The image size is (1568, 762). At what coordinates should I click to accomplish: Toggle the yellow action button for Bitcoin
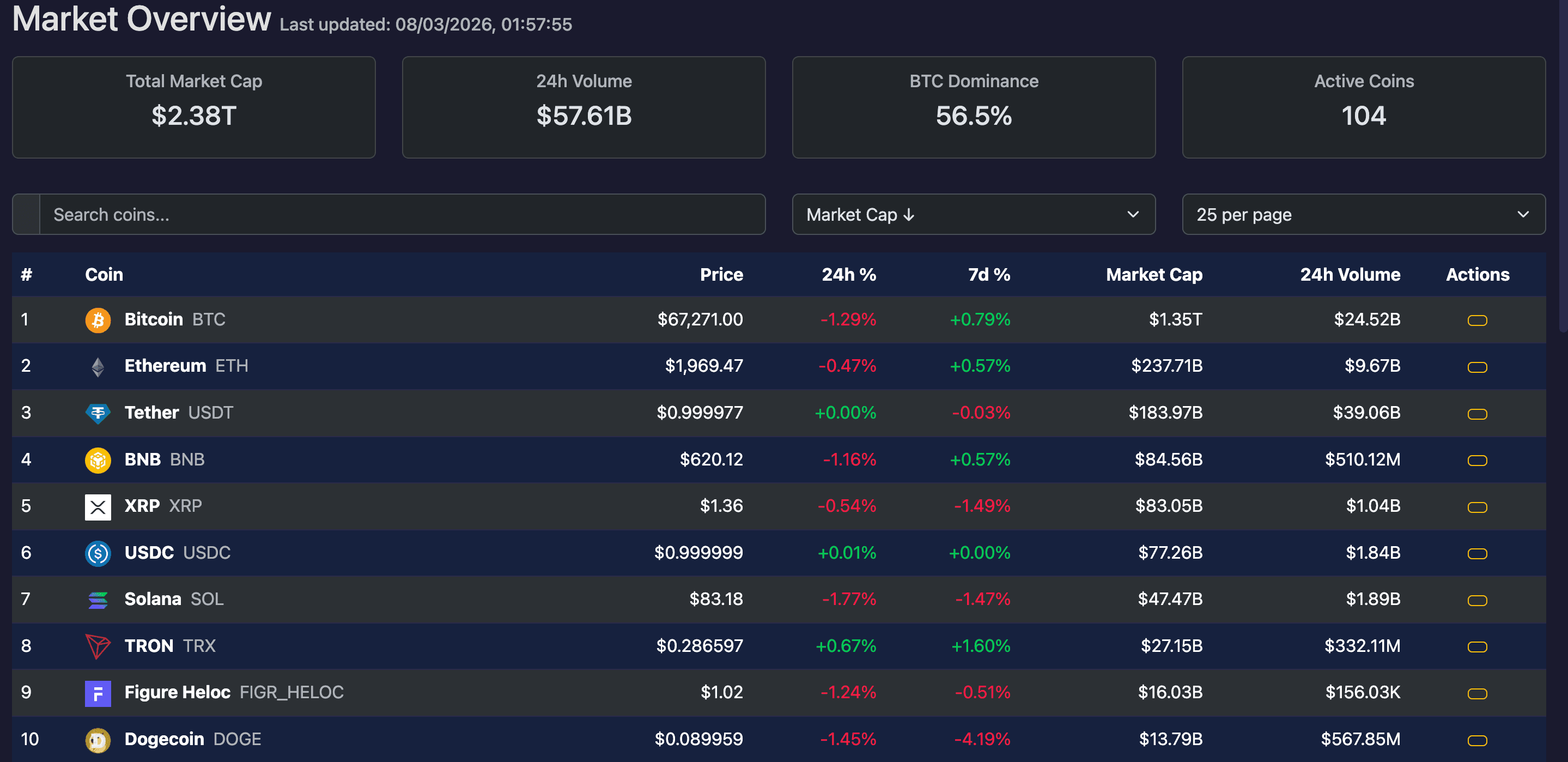[1476, 320]
